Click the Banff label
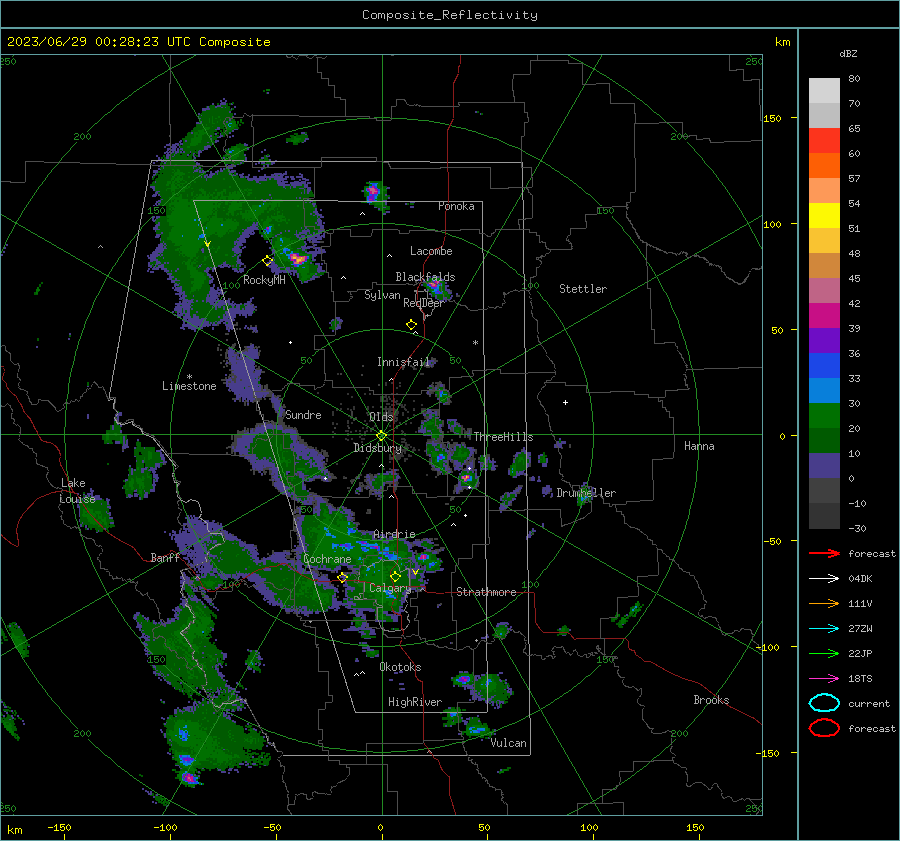The width and height of the screenshot is (900, 841). click(x=165, y=557)
